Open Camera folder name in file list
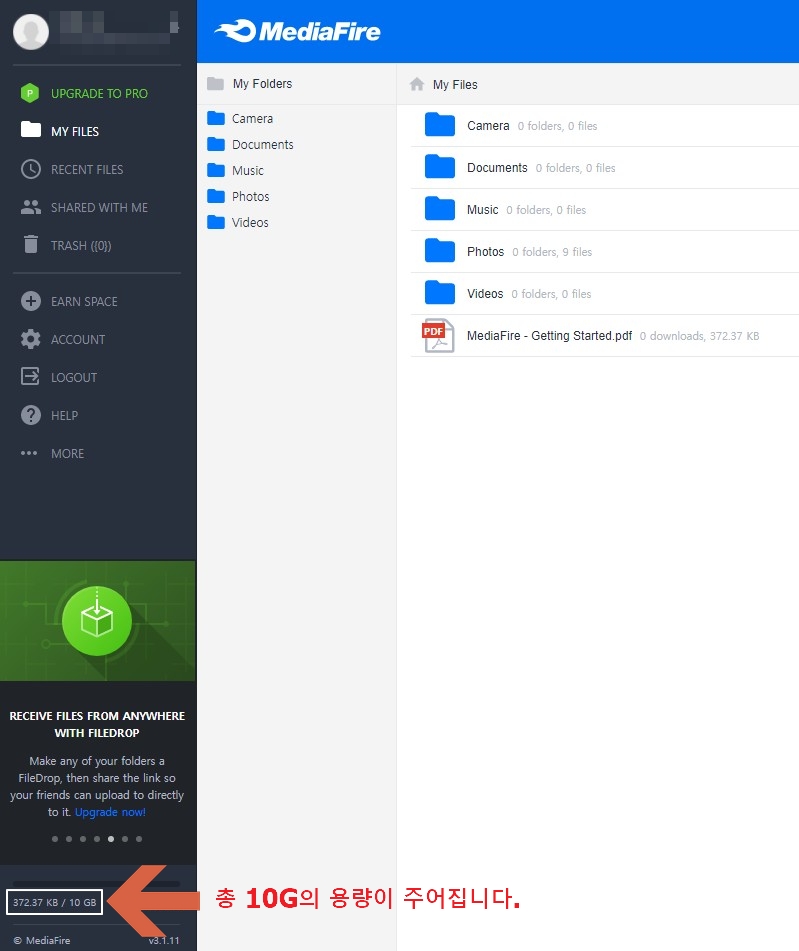The width and height of the screenshot is (799, 951). pyautogui.click(x=488, y=126)
